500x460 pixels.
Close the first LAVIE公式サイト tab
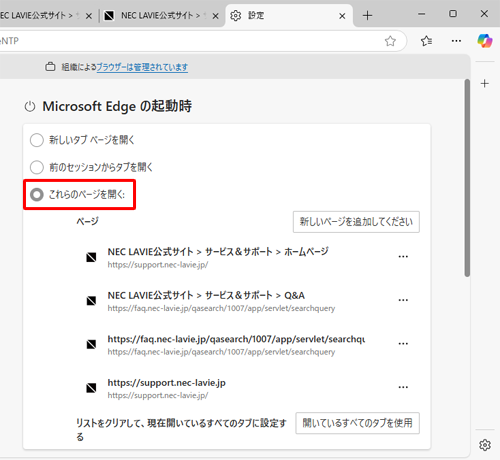coord(89,16)
